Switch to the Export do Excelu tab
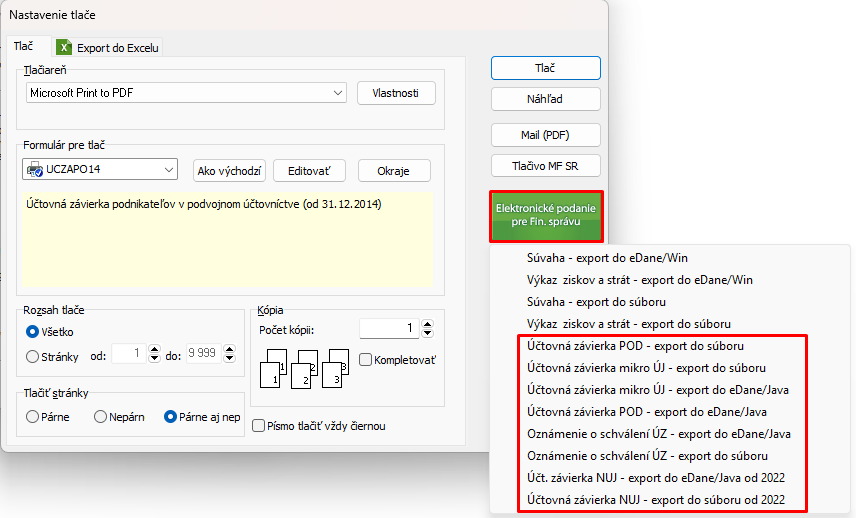856x518 pixels. pos(108,47)
